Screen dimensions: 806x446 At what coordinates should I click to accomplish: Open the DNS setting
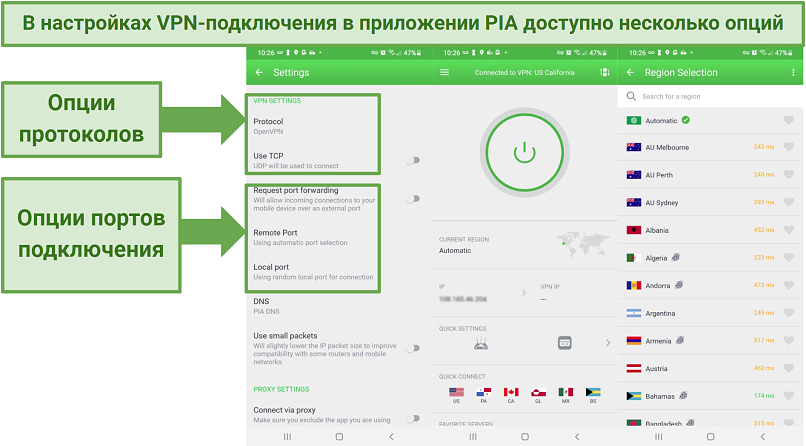[339, 306]
